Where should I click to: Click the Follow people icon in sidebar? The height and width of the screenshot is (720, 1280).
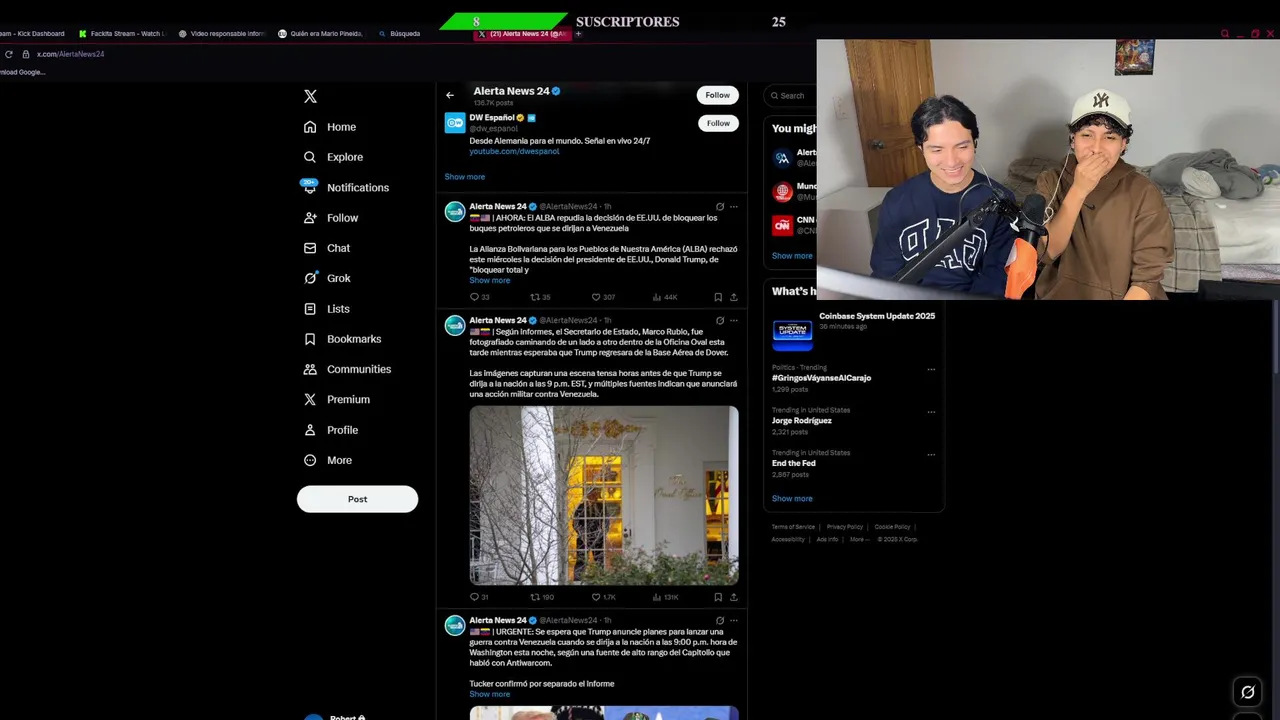[310, 218]
